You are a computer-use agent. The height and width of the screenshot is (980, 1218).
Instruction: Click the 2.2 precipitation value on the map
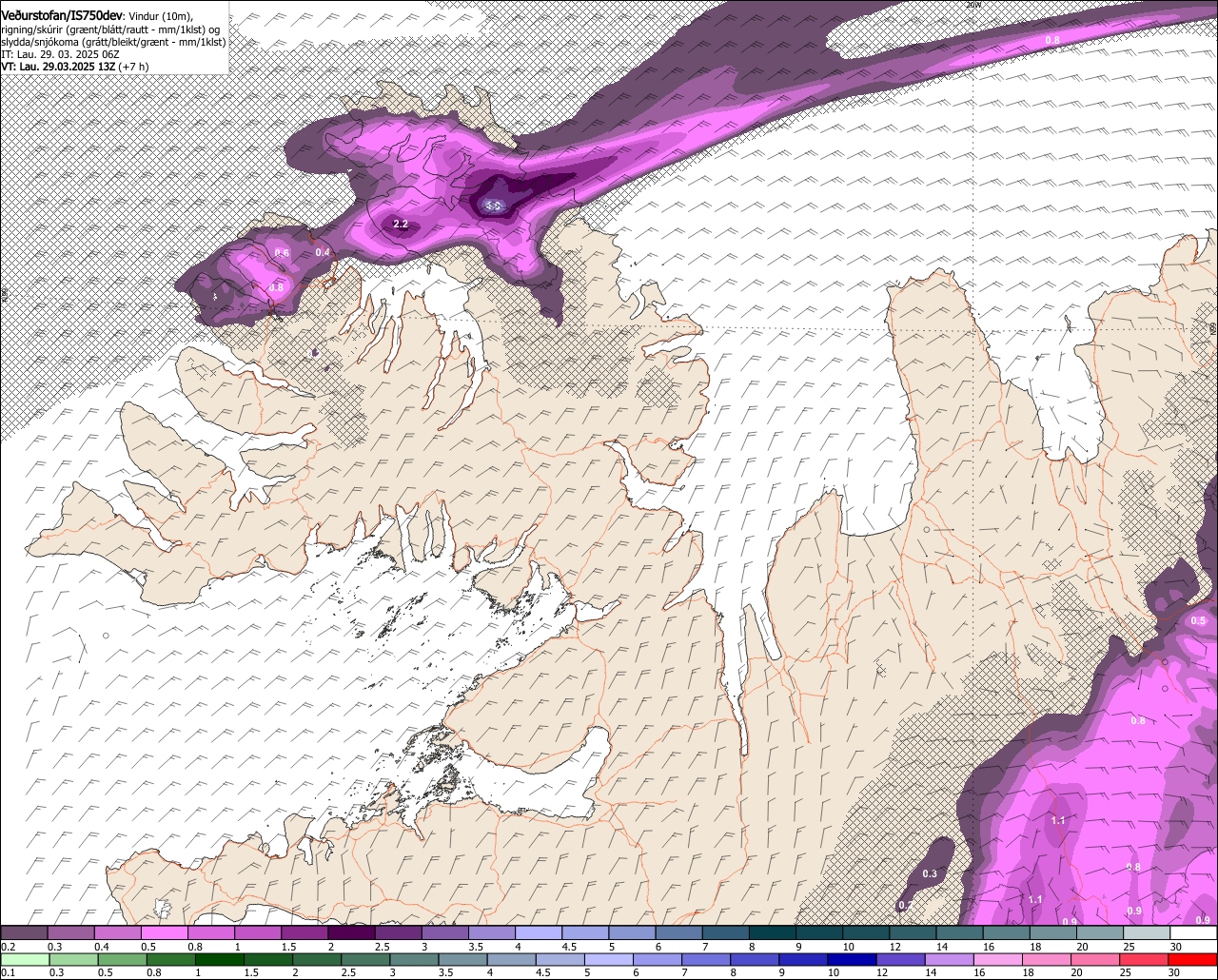[401, 225]
